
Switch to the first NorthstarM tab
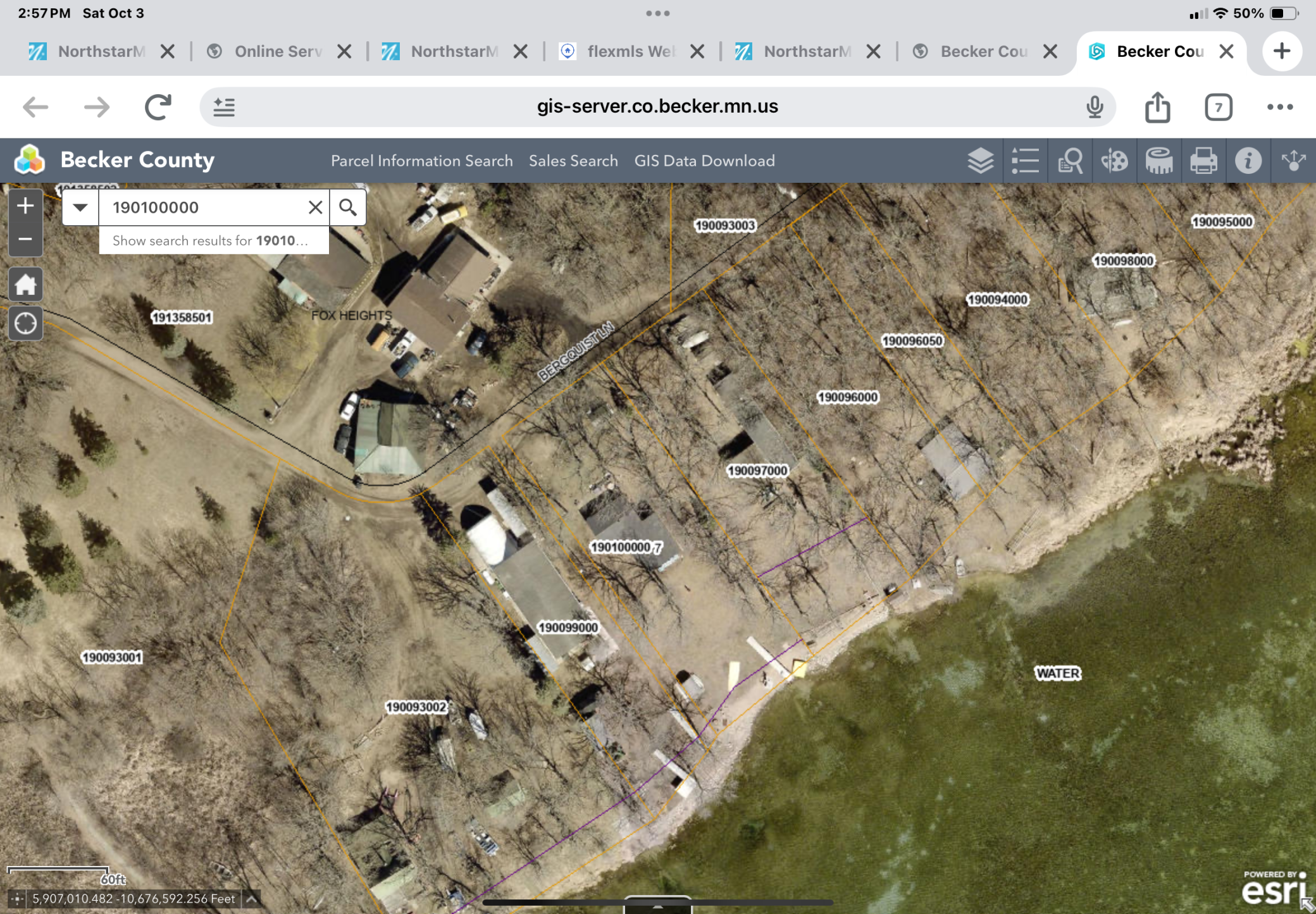(x=87, y=51)
